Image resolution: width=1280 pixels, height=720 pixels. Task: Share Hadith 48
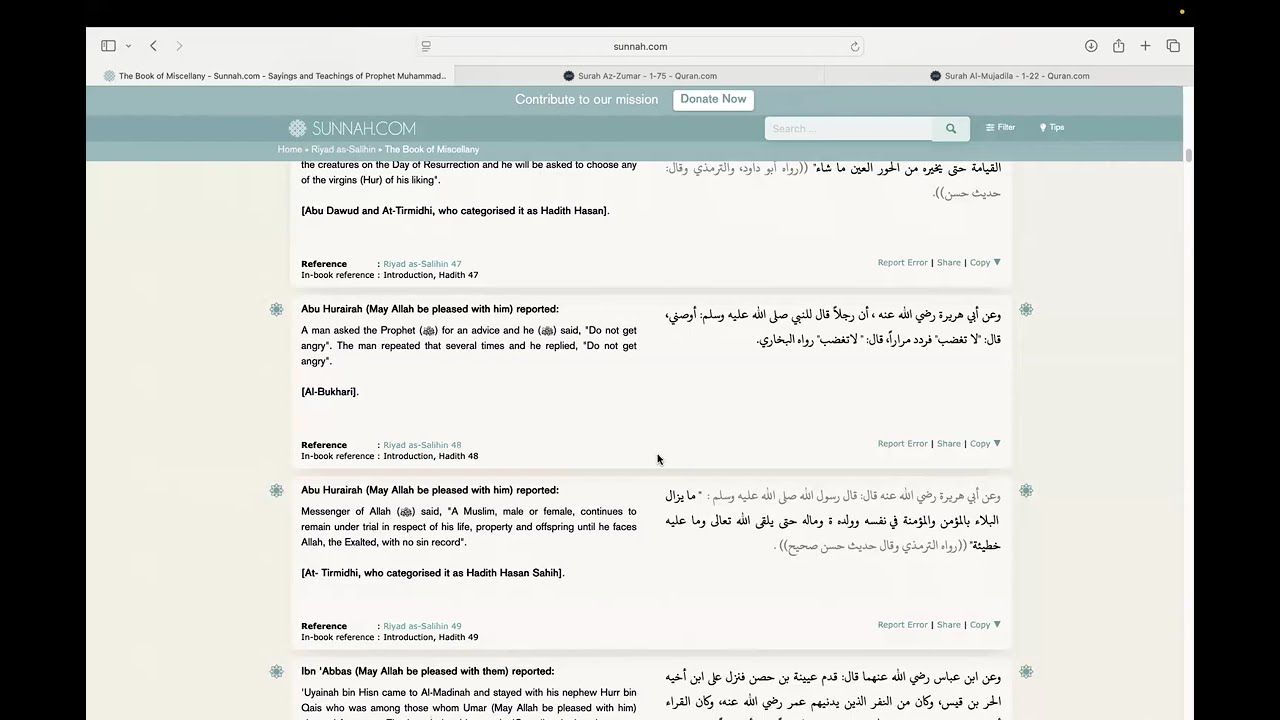point(949,444)
